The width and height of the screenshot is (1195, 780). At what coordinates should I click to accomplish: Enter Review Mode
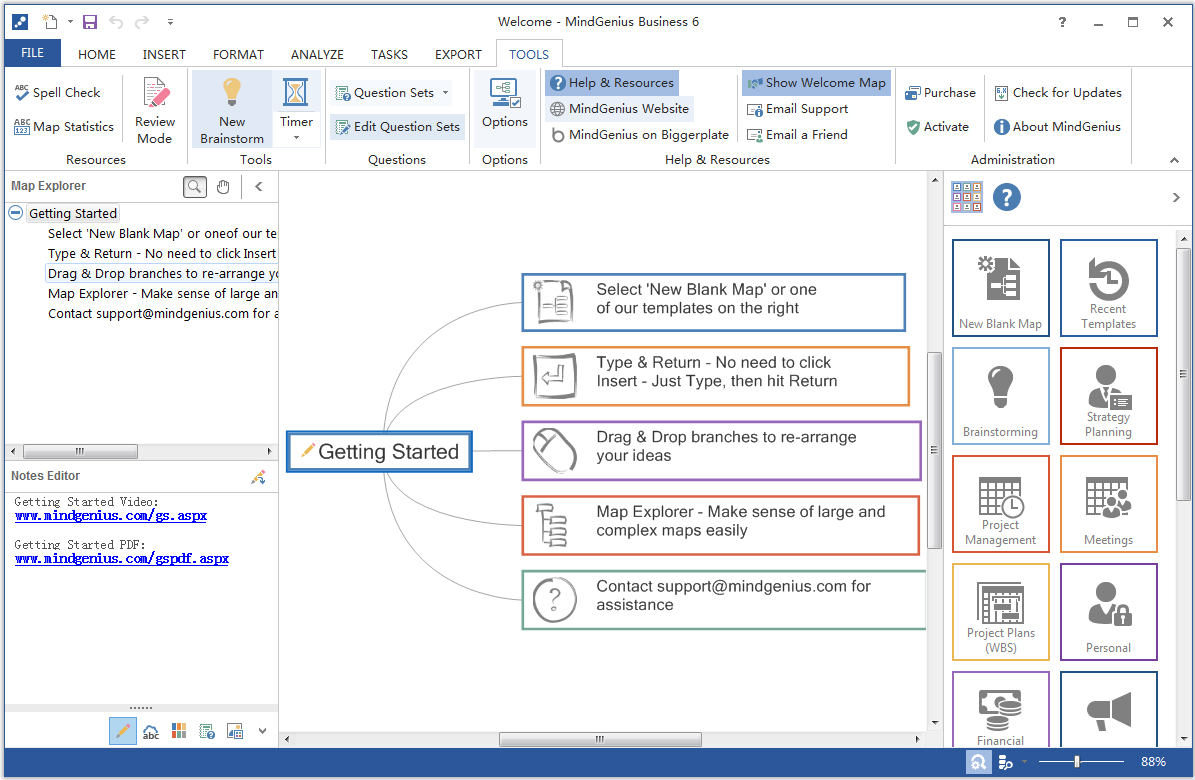[x=155, y=111]
